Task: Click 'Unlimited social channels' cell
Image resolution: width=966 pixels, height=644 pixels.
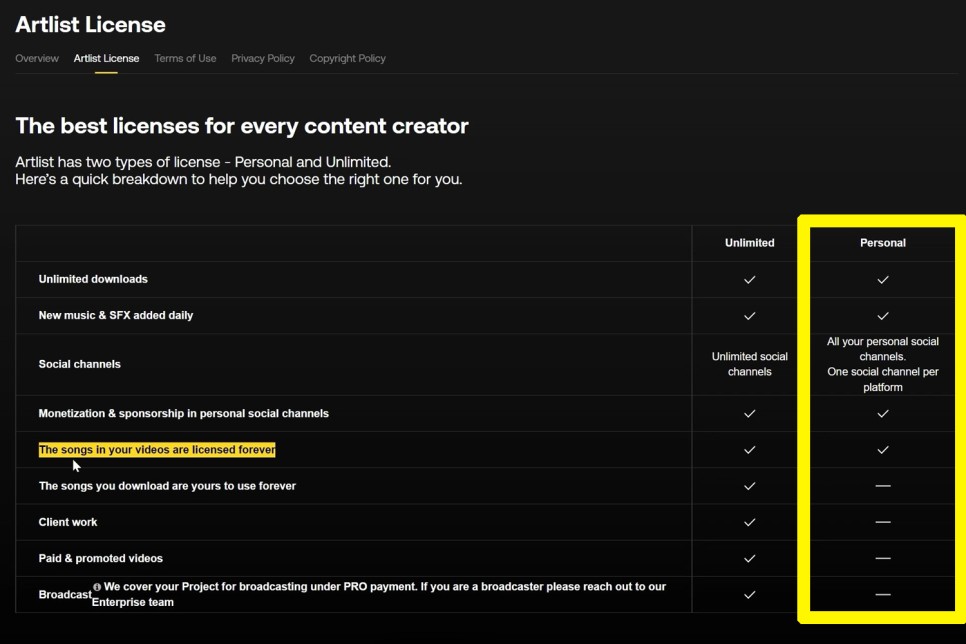Action: pyautogui.click(x=749, y=364)
